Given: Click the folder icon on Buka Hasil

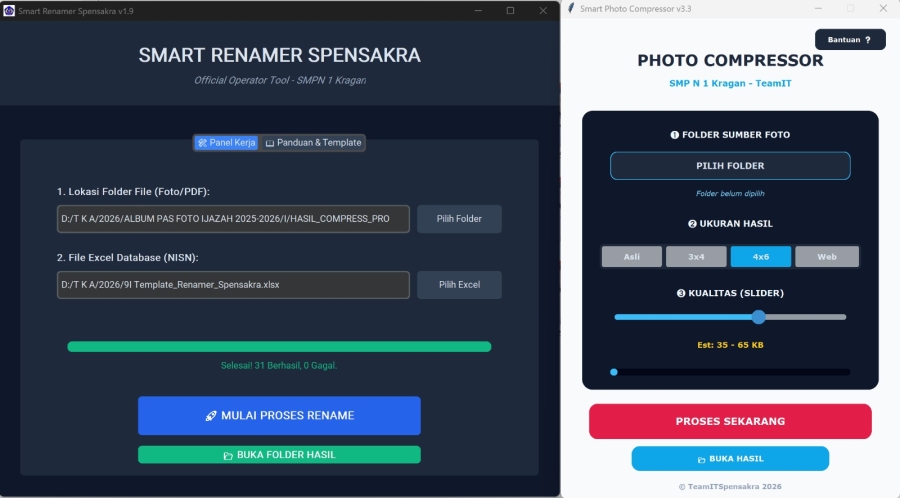Looking at the screenshot, I should coord(700,459).
